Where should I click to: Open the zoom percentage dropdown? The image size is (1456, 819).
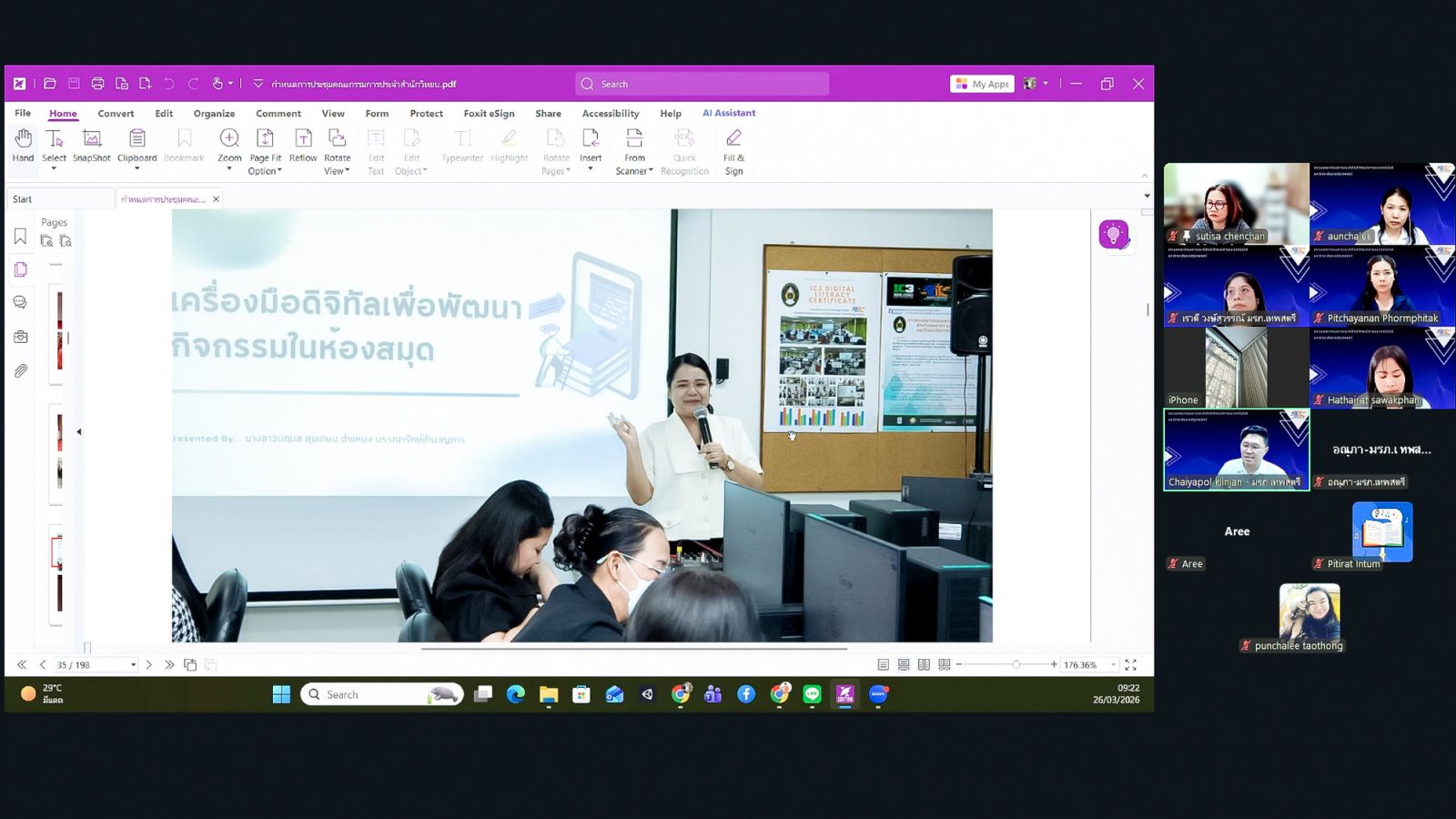[x=1113, y=665]
